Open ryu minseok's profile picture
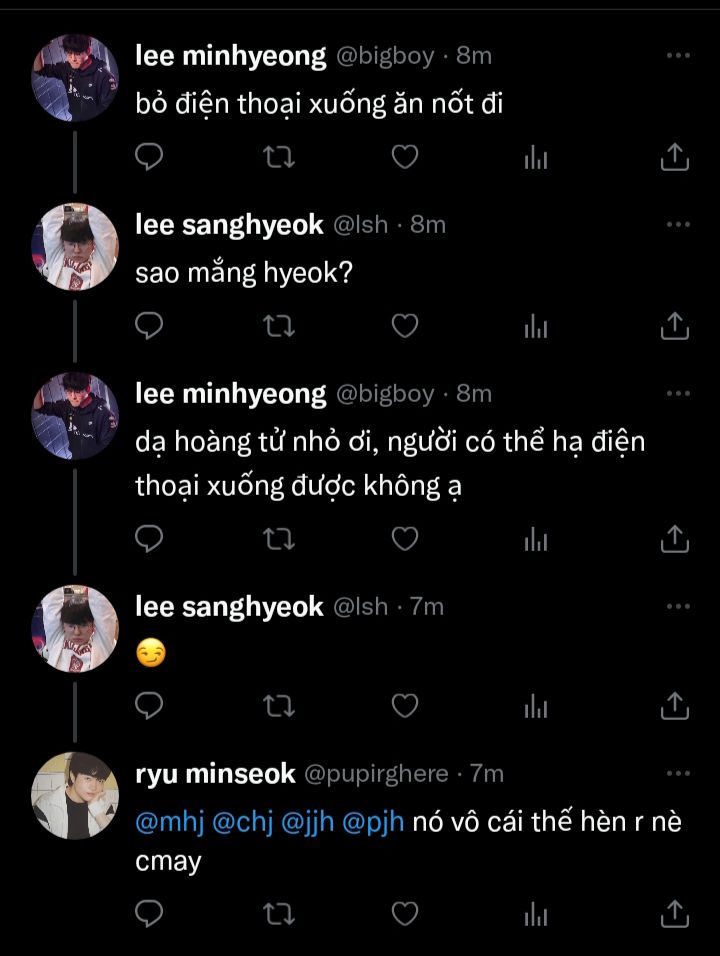This screenshot has width=720, height=956. coord(76,796)
